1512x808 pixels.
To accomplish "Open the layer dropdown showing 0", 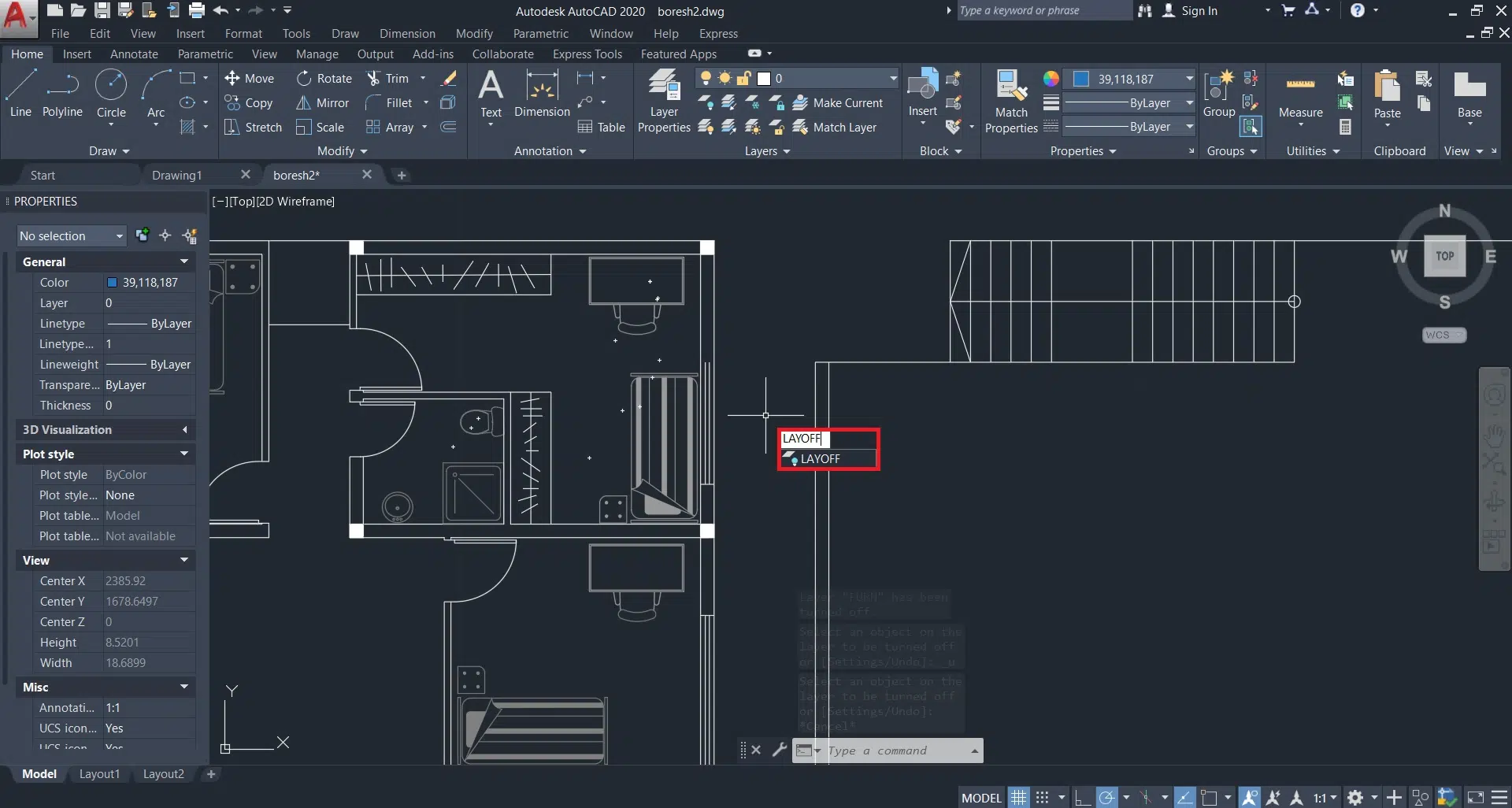I will [833, 79].
